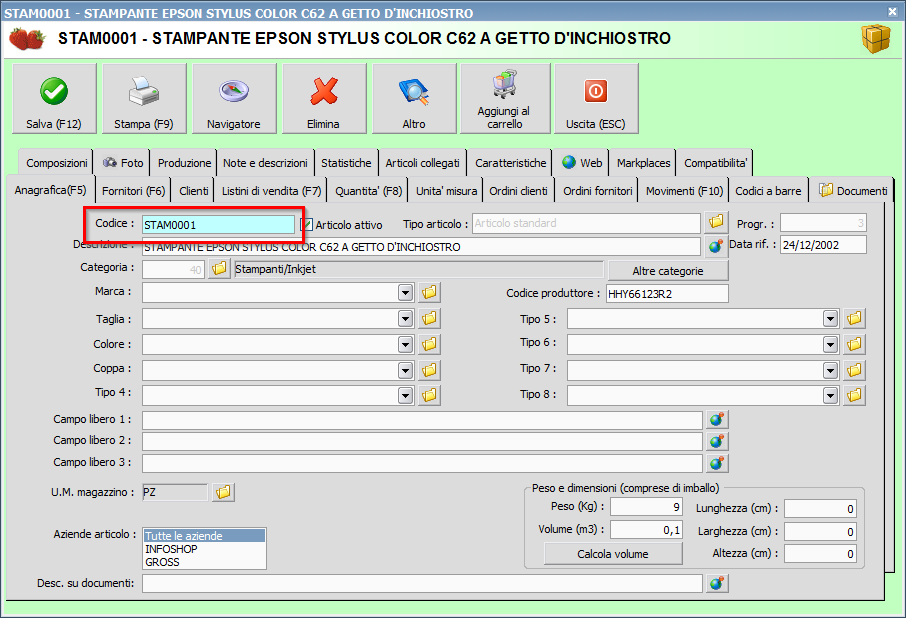Open the Foto tab
The width and height of the screenshot is (906, 618).
pos(123,163)
